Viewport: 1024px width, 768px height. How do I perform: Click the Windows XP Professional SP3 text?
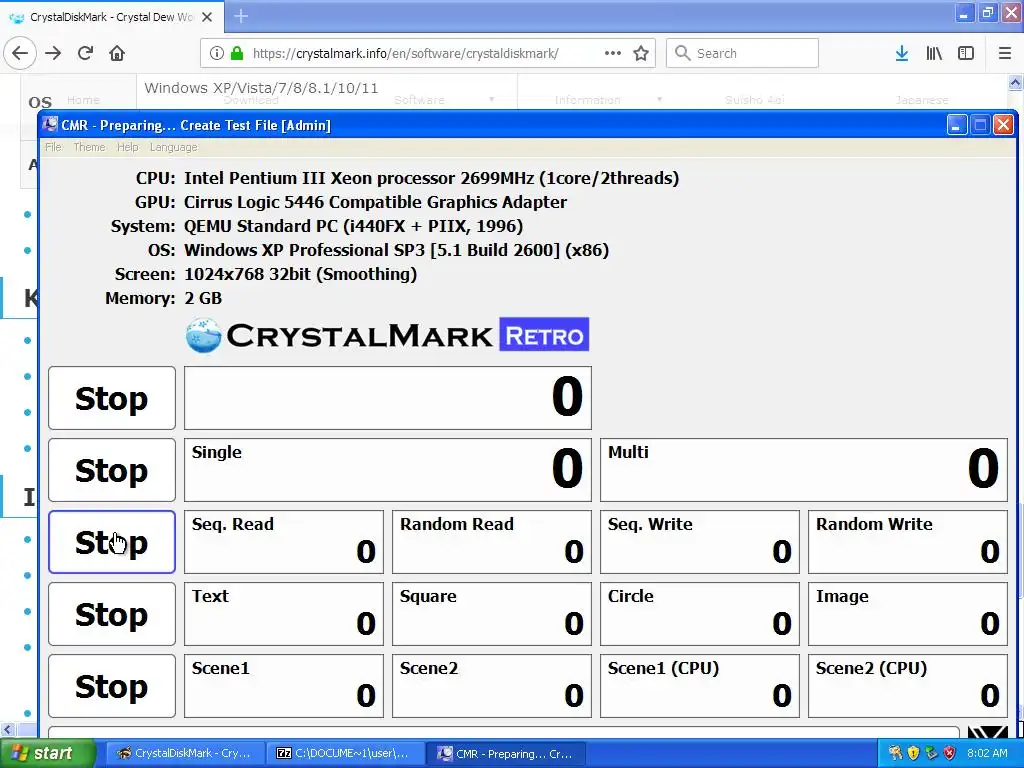pyautogui.click(x=396, y=251)
